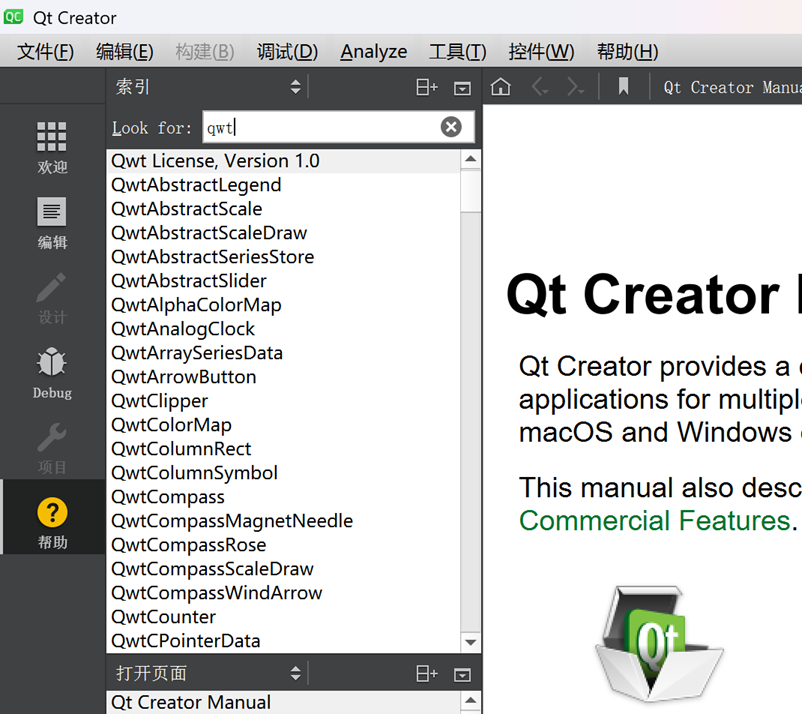Go forward with the next arrow
Viewport: 802px width, 714px height.
coord(575,87)
